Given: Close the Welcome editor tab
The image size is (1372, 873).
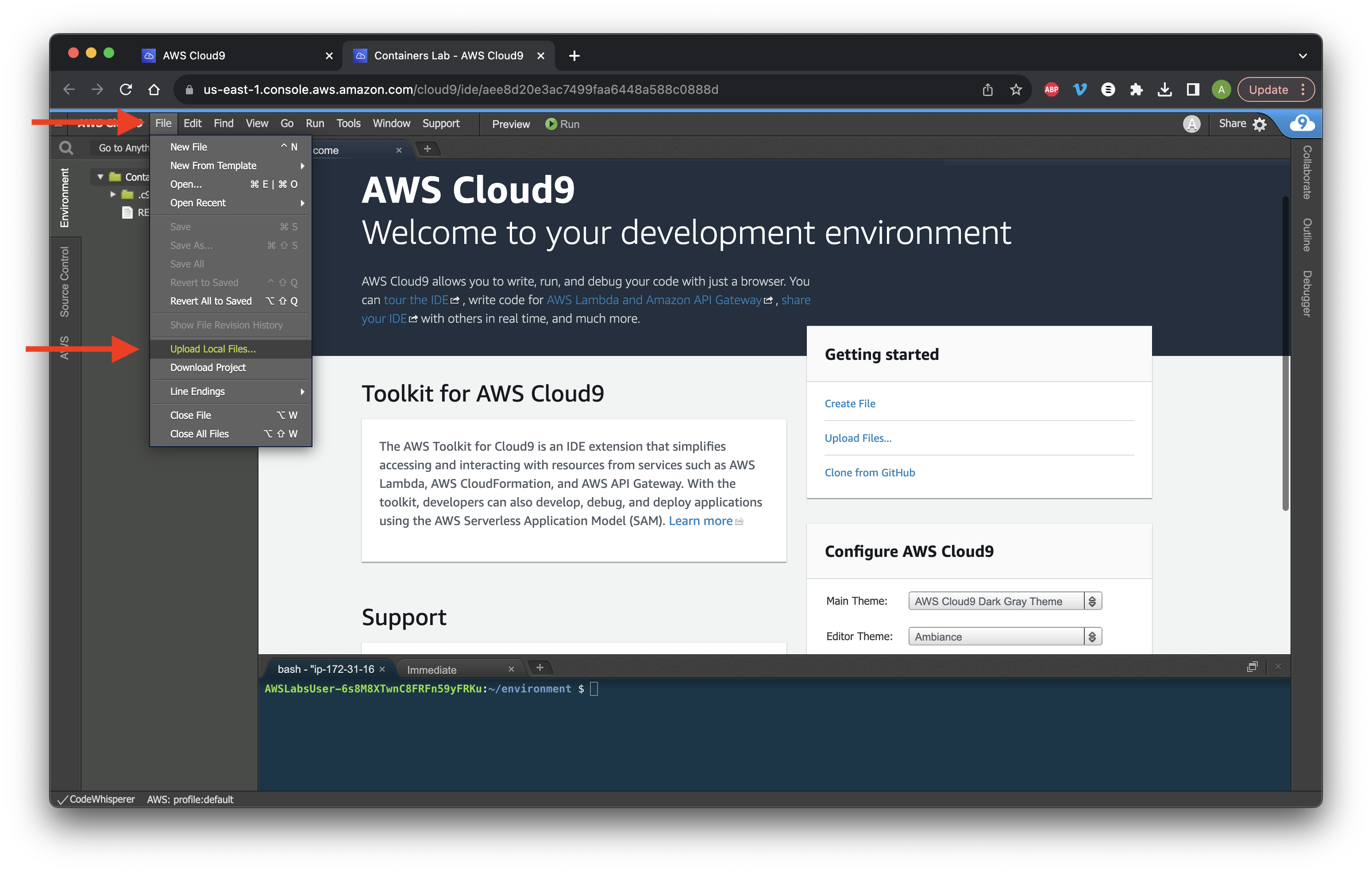Looking at the screenshot, I should pos(399,150).
